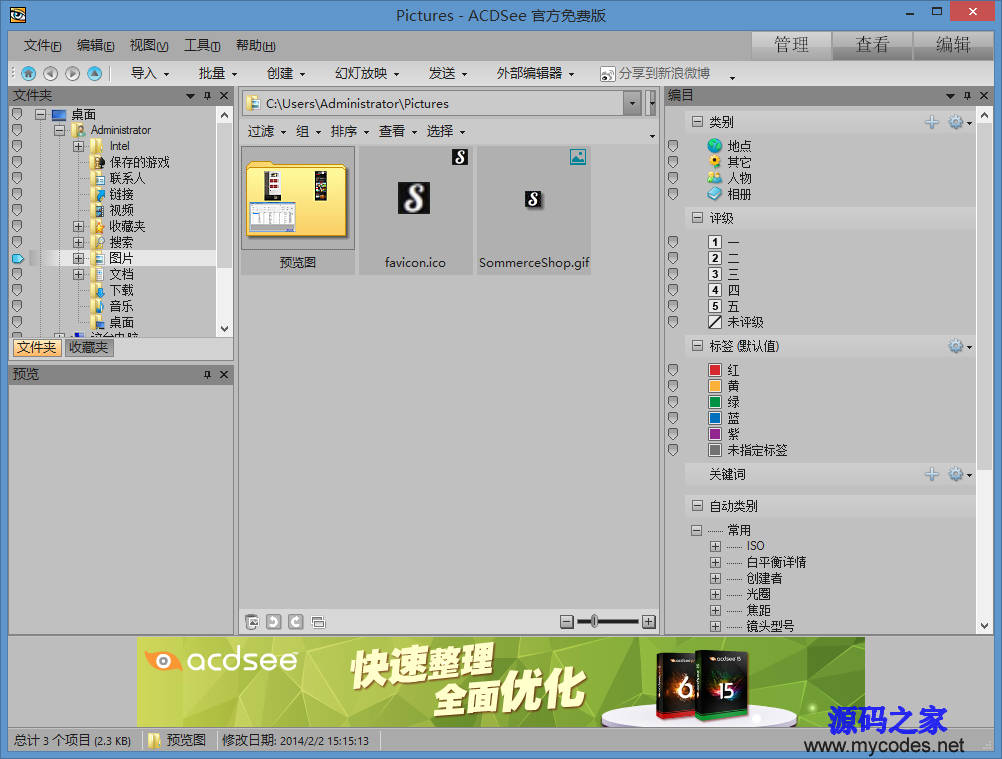Toggle the marker beside 地点 category
Viewport: 1002px width, 759px height.
[x=673, y=146]
